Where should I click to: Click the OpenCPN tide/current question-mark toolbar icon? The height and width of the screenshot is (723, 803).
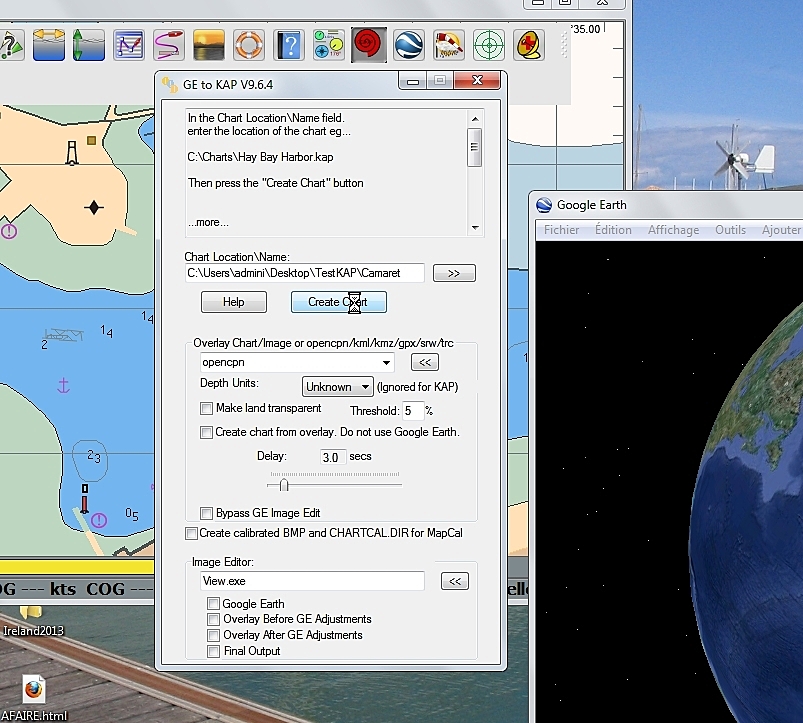pyautogui.click(x=11, y=45)
